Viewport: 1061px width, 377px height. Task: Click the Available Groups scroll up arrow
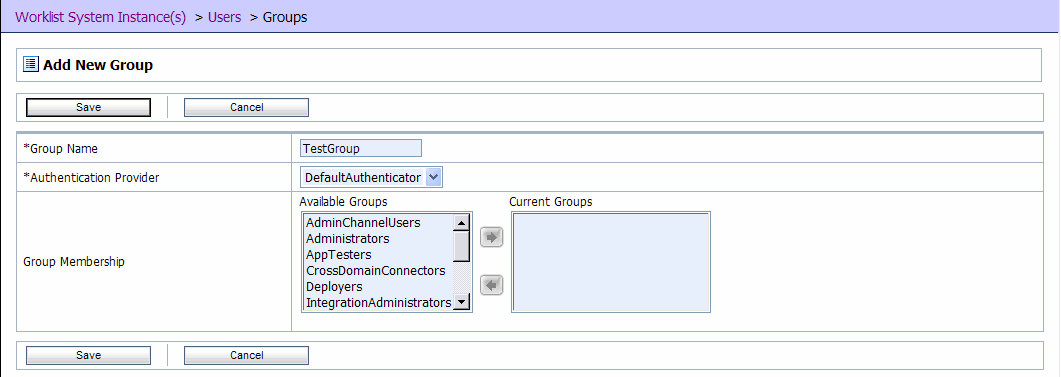tap(461, 223)
